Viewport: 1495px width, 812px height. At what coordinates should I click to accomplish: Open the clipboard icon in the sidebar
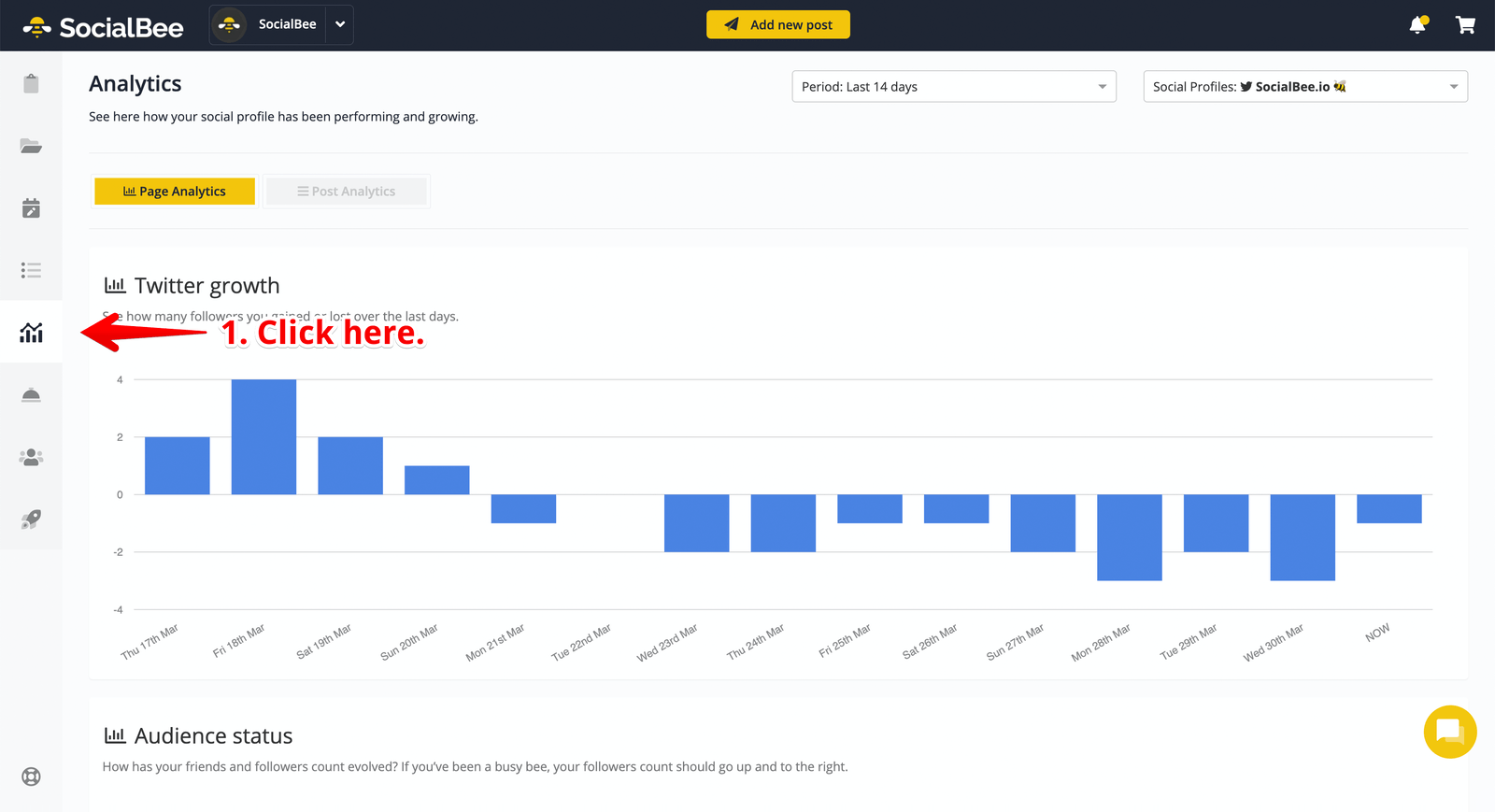(31, 84)
